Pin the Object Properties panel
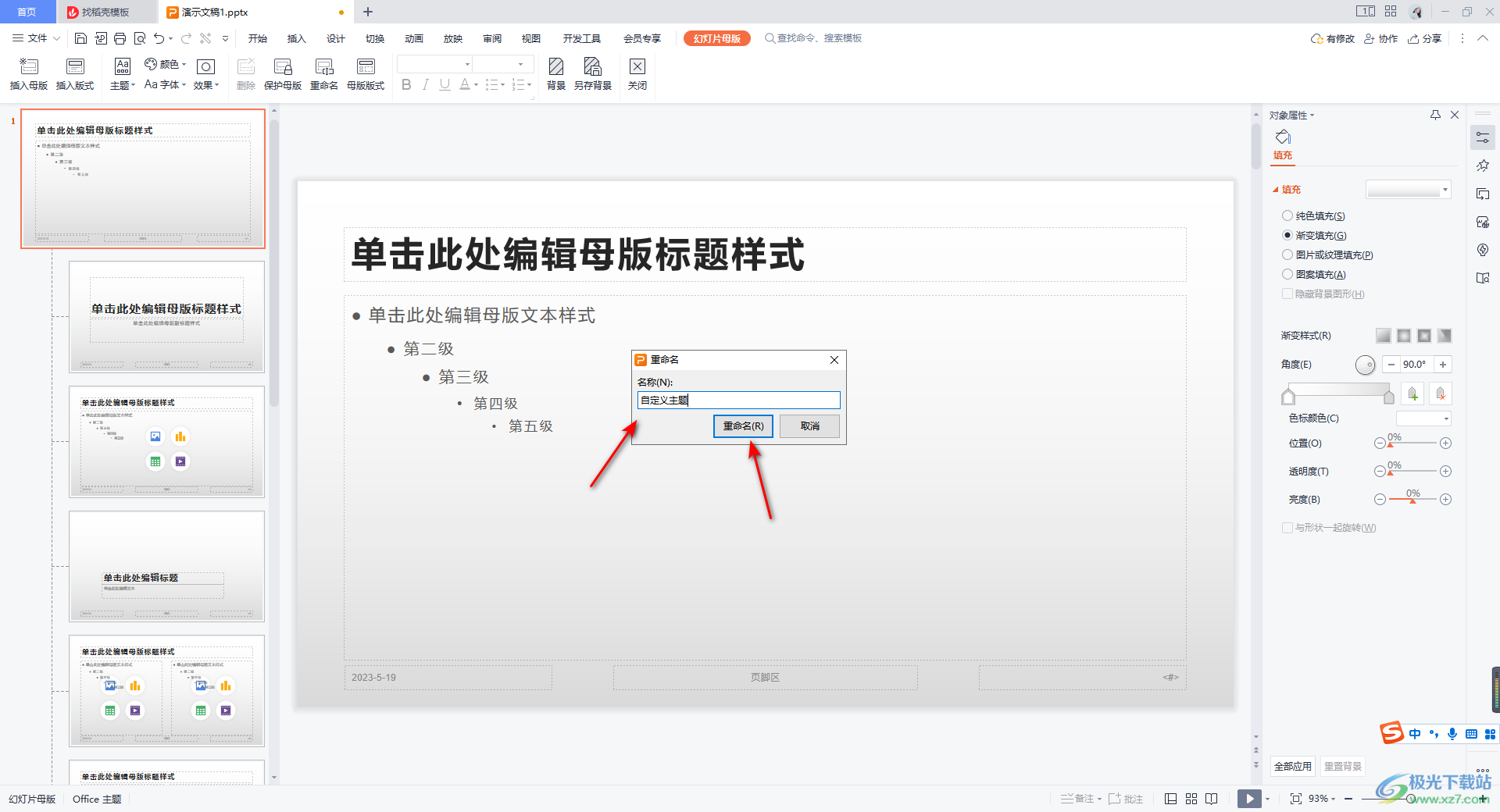Screen dimensions: 1500x812 pyautogui.click(x=1435, y=115)
